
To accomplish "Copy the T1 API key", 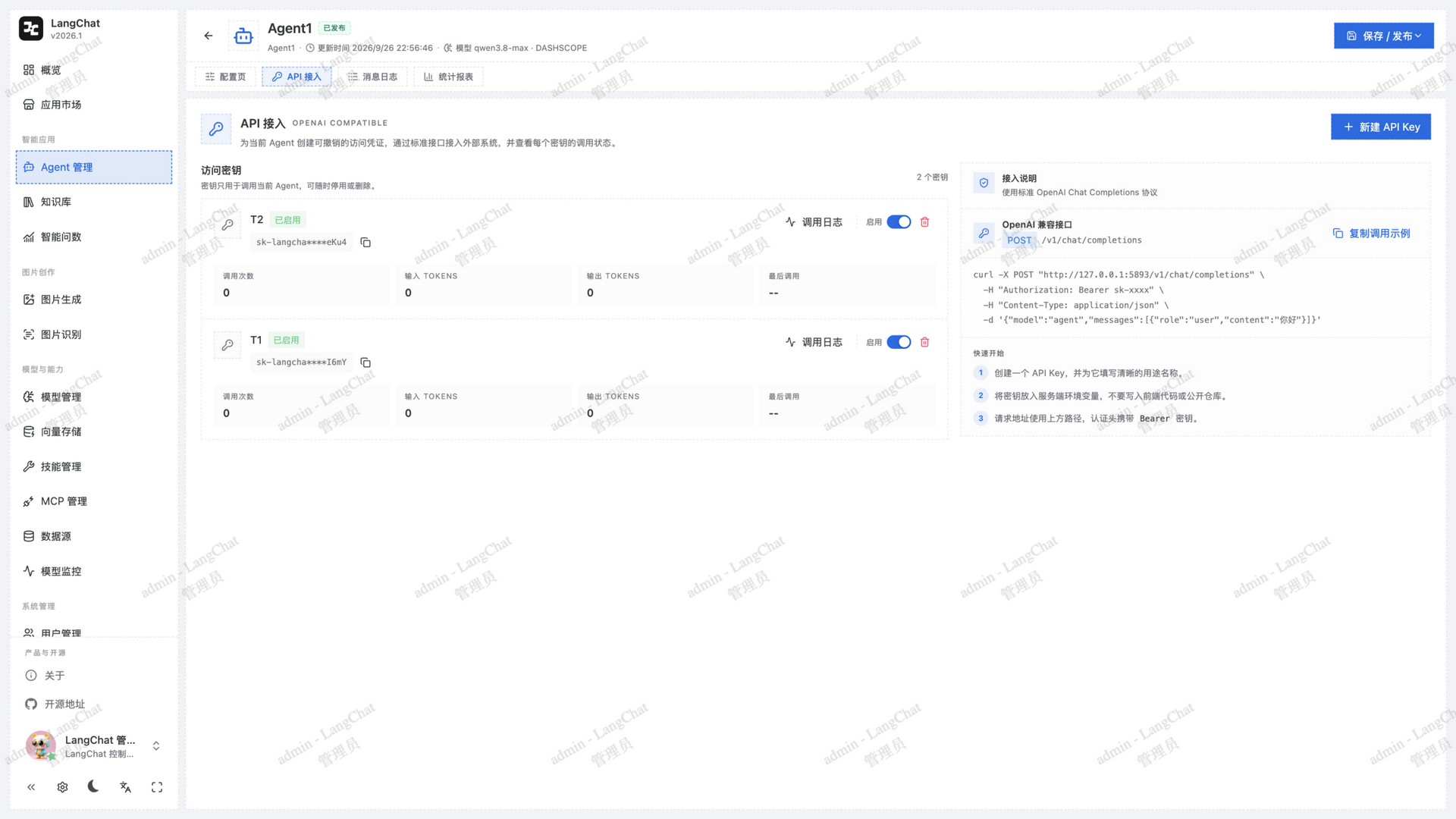I will 366,362.
